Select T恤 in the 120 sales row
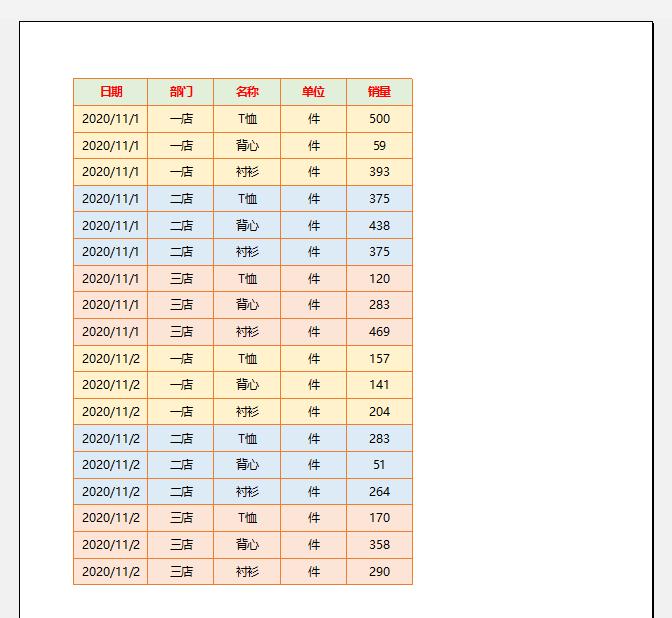Image resolution: width=672 pixels, height=618 pixels. point(247,279)
